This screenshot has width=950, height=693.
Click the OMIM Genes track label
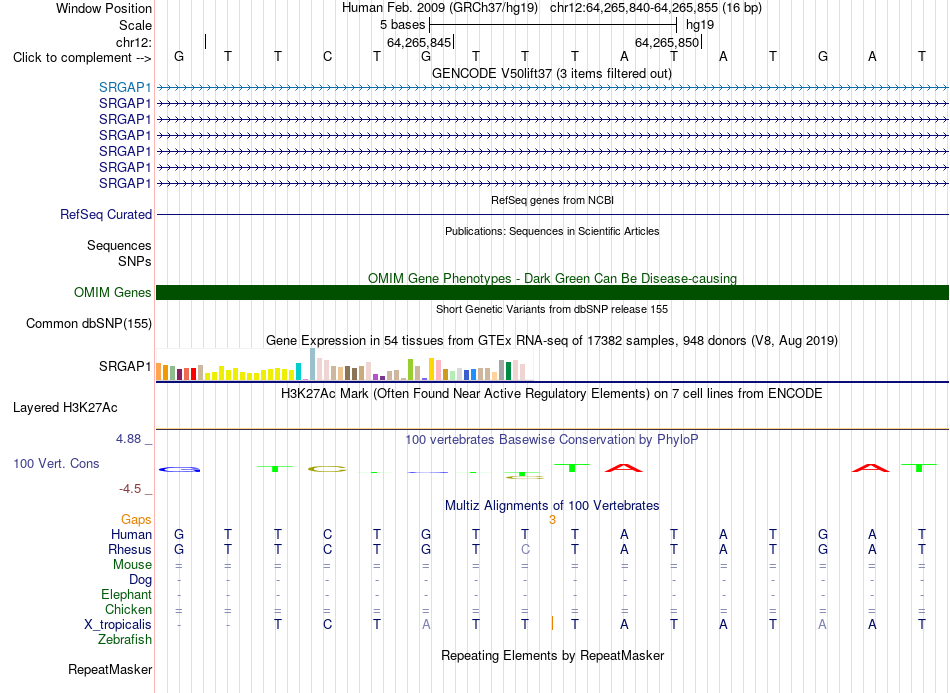tap(113, 293)
